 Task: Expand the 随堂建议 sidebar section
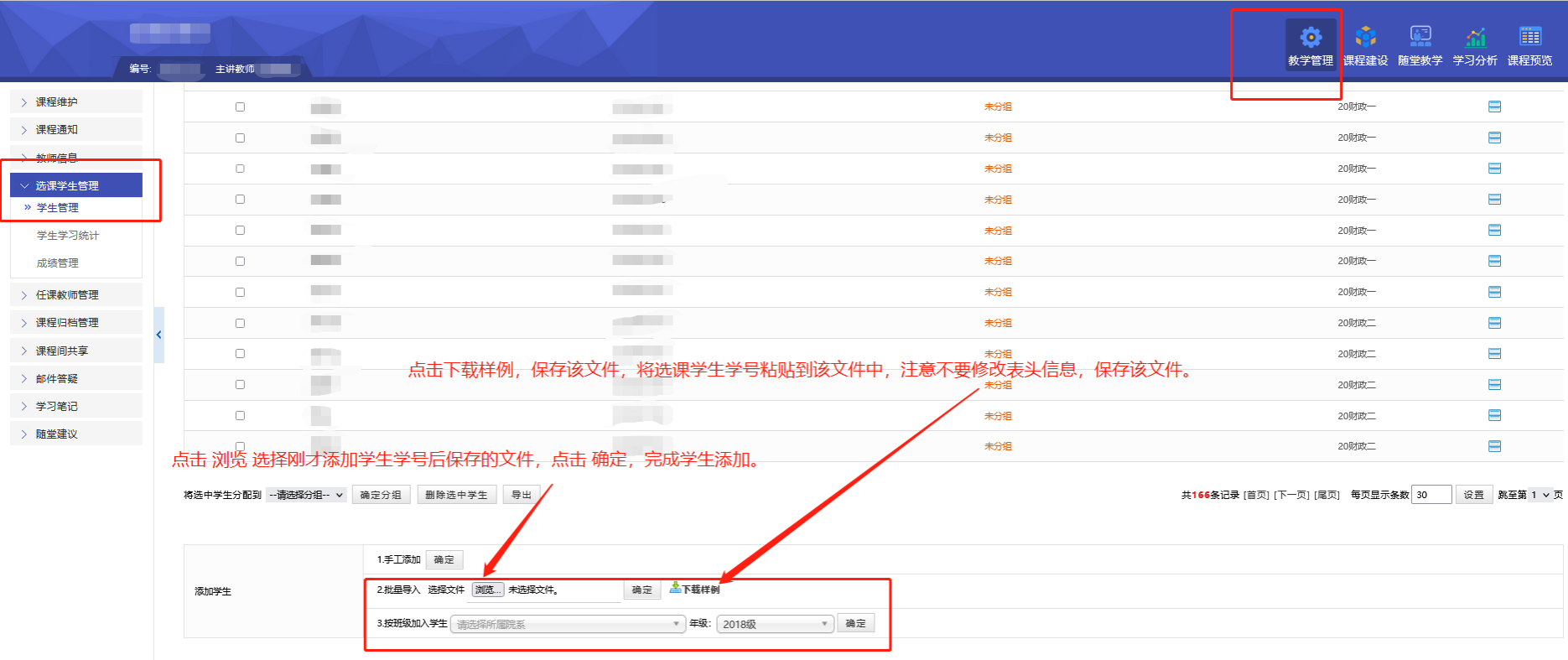pyautogui.click(x=76, y=434)
